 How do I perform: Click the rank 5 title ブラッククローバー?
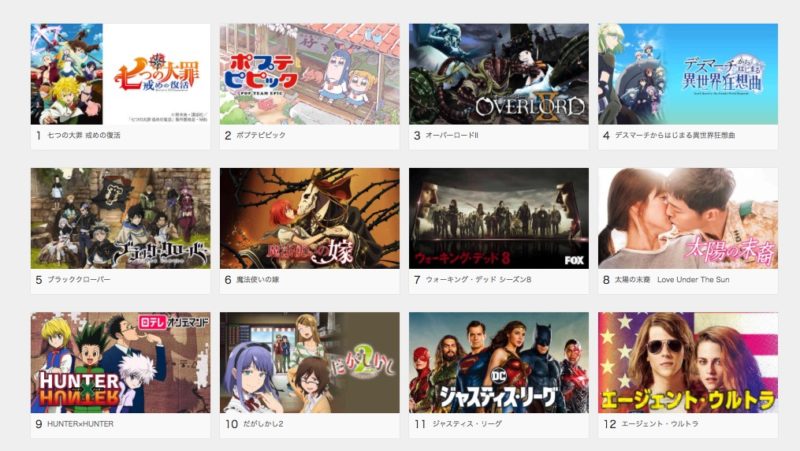(x=79, y=280)
